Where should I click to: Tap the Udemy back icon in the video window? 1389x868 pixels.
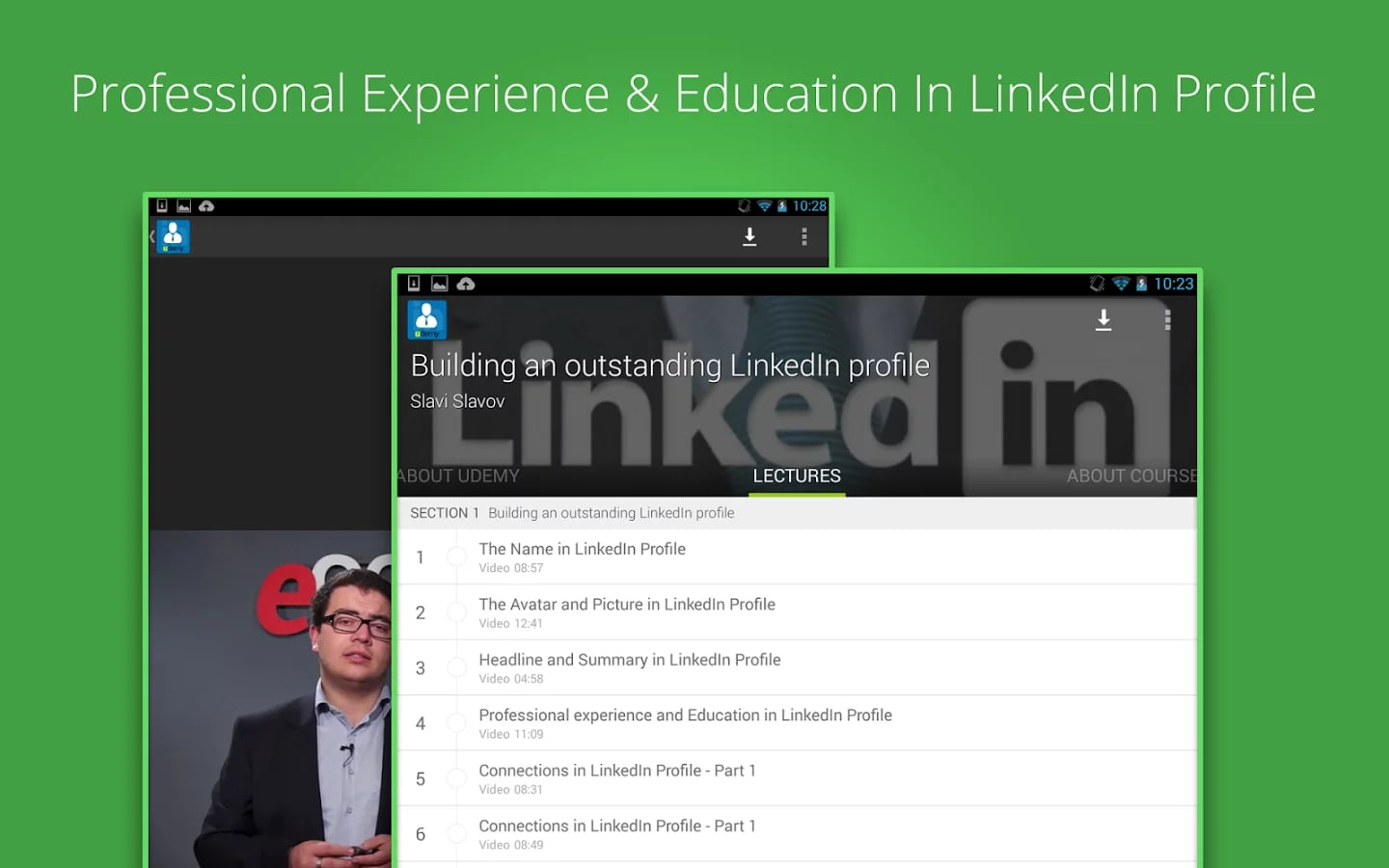coord(173,236)
